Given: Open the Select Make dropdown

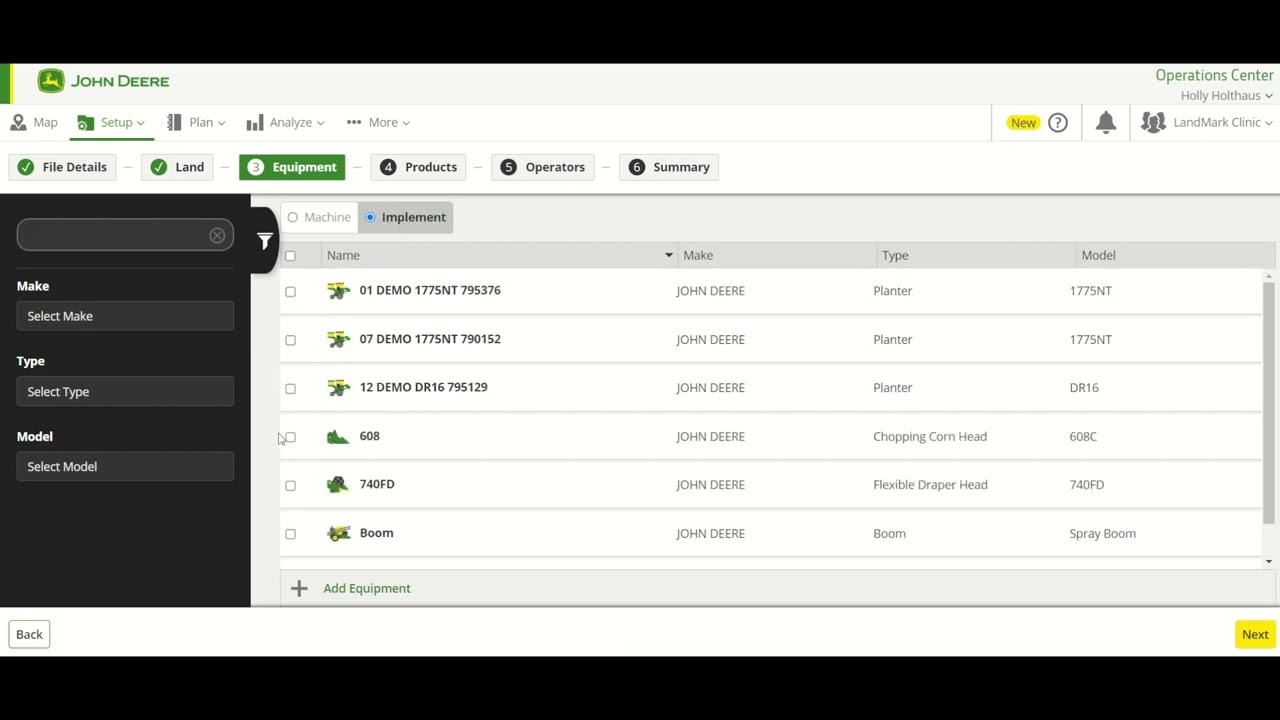Looking at the screenshot, I should coord(125,316).
